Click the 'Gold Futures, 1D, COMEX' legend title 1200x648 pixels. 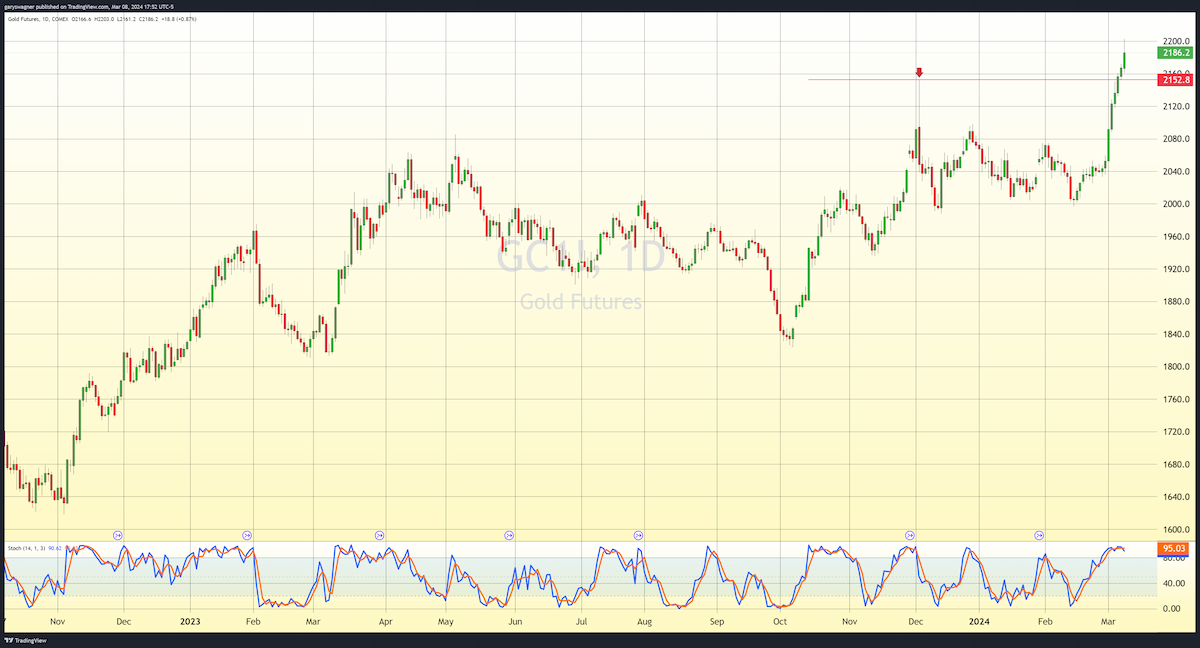pos(38,19)
